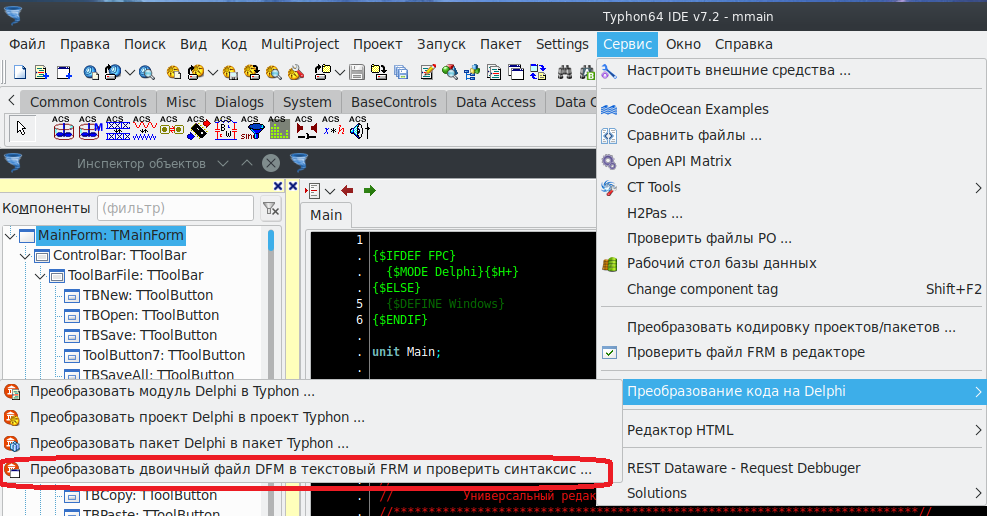Choose 'Преобразовать пакет Delphi в пакет Typhon ...'
The image size is (987, 516).
click(311, 443)
